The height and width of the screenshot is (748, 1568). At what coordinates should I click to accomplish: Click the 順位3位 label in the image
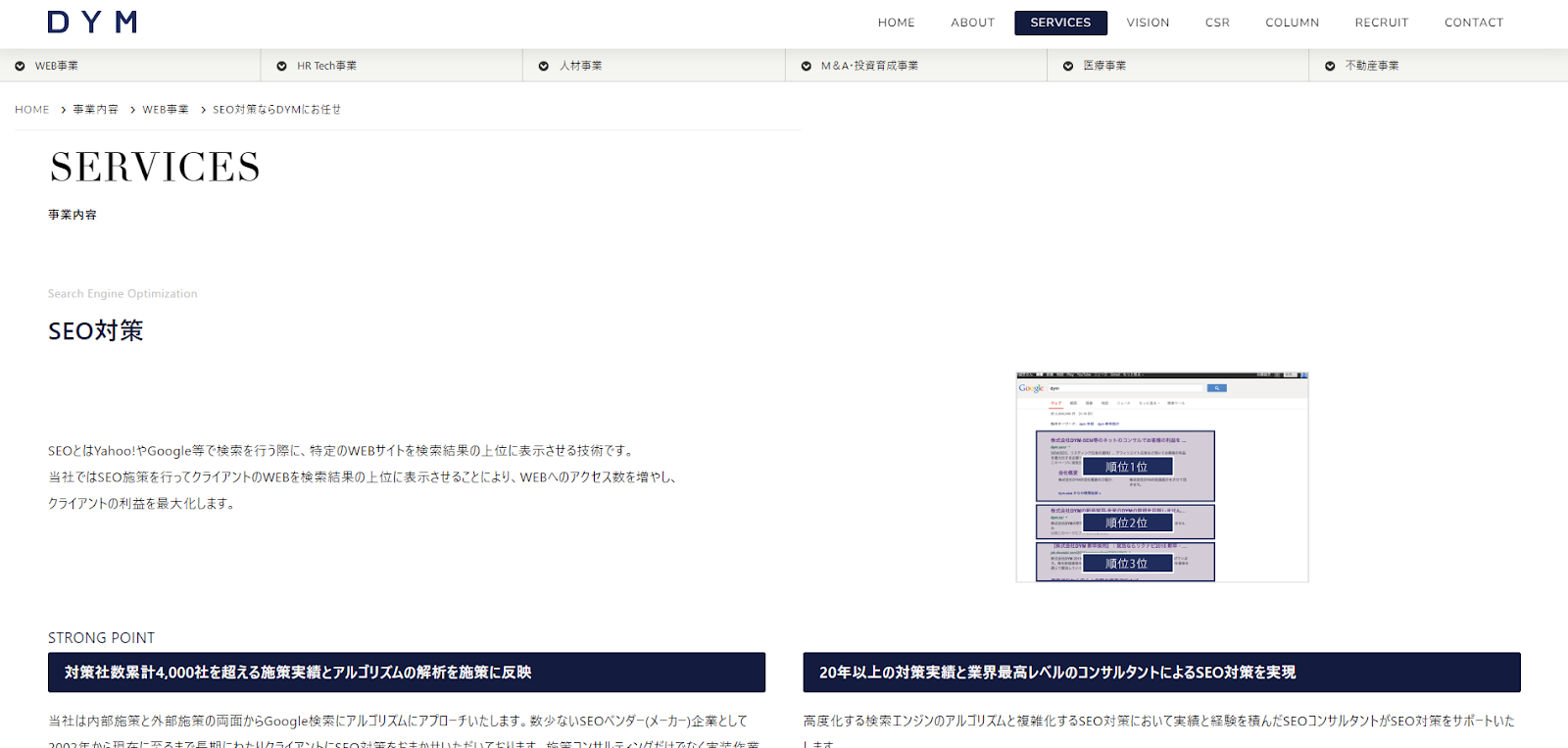1127,564
